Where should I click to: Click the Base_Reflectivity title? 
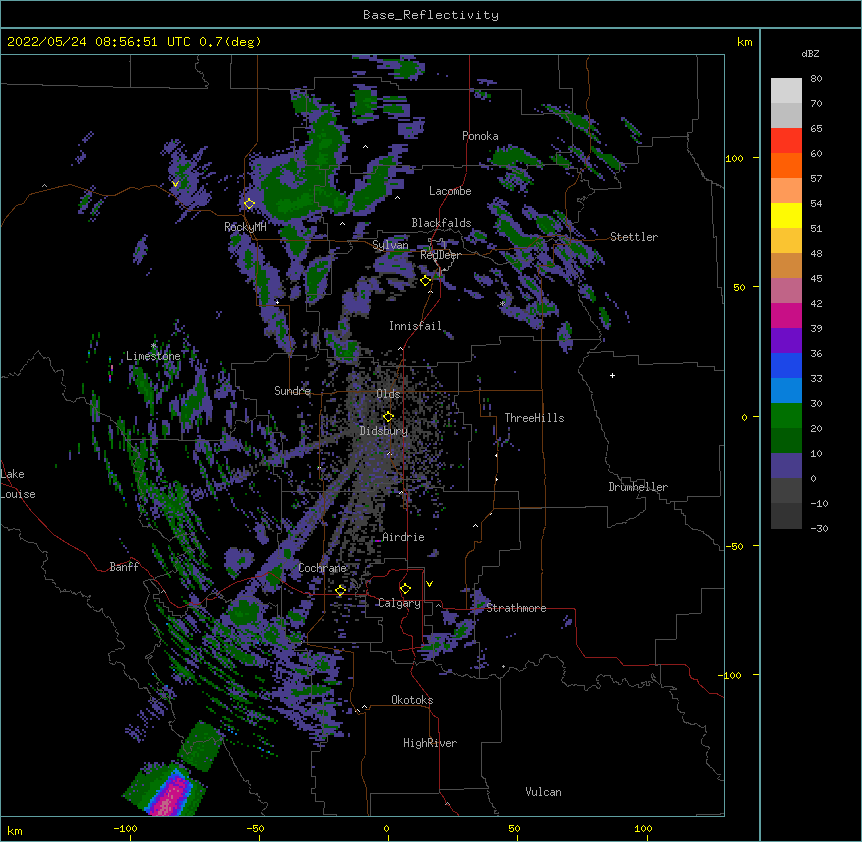tap(431, 15)
